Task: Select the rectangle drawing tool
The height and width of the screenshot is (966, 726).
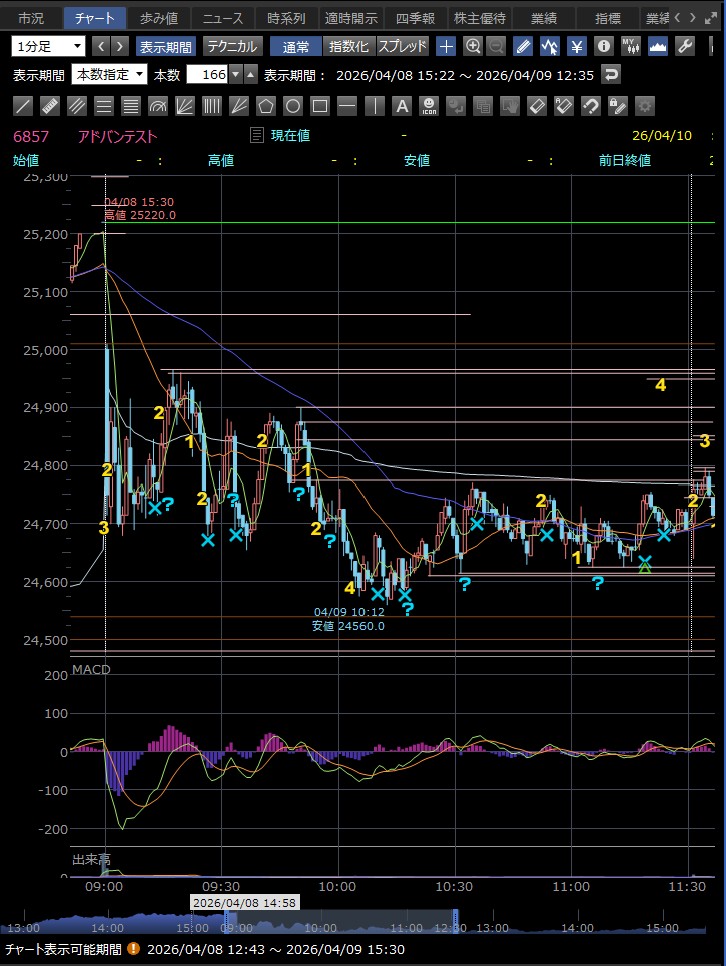Action: 320,106
